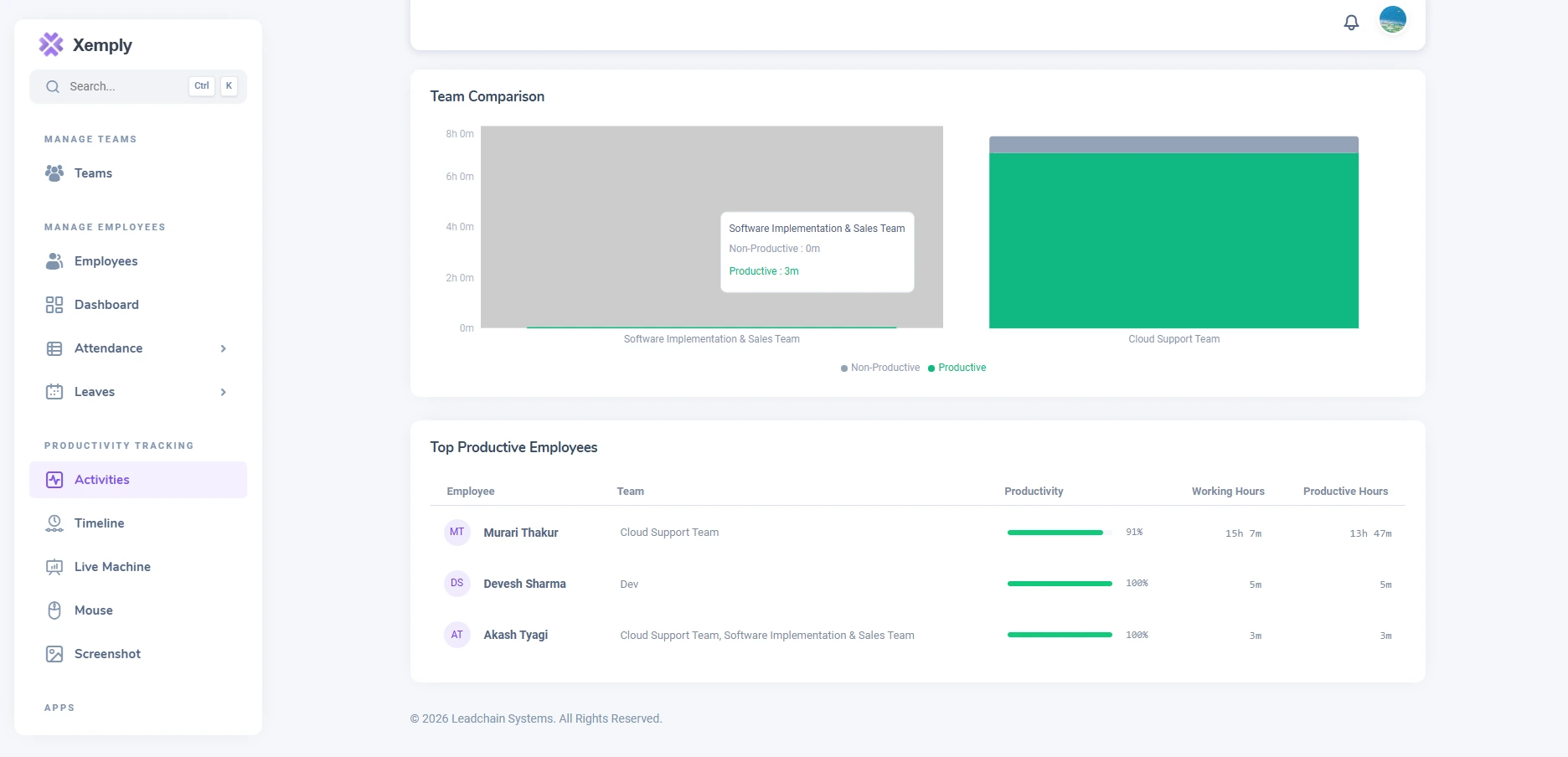Toggle Non-Productive series in chart legend
This screenshot has height=757, width=1568.
[880, 368]
